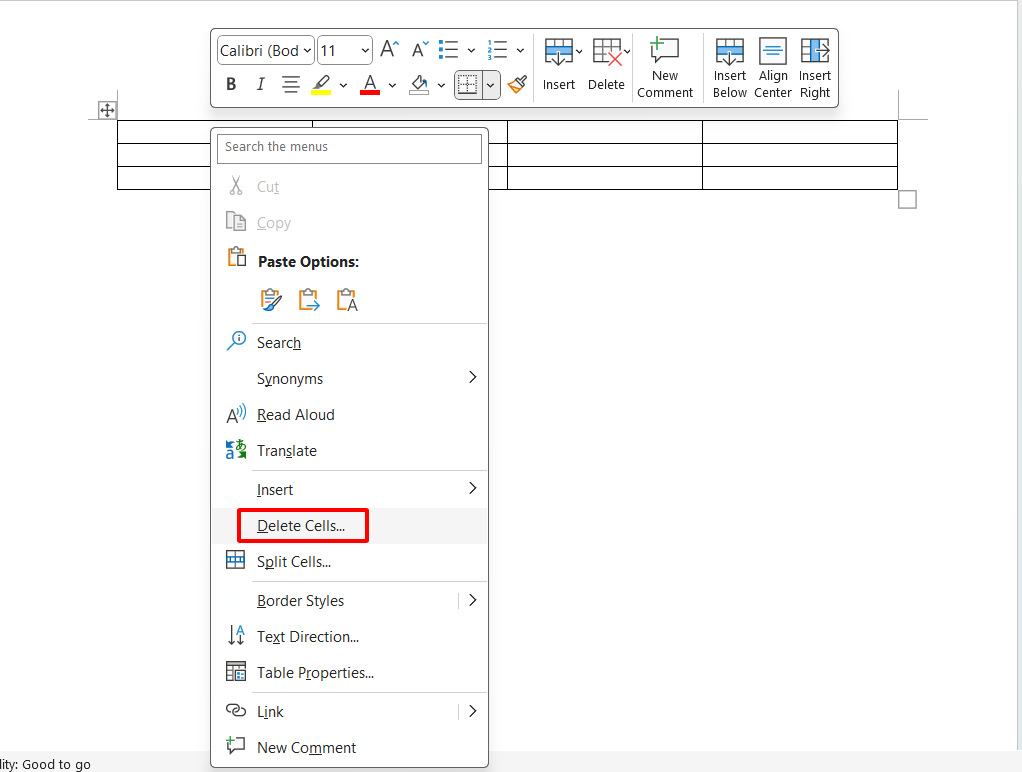The image size is (1022, 772).
Task: Open the font size dropdown
Action: 345,50
